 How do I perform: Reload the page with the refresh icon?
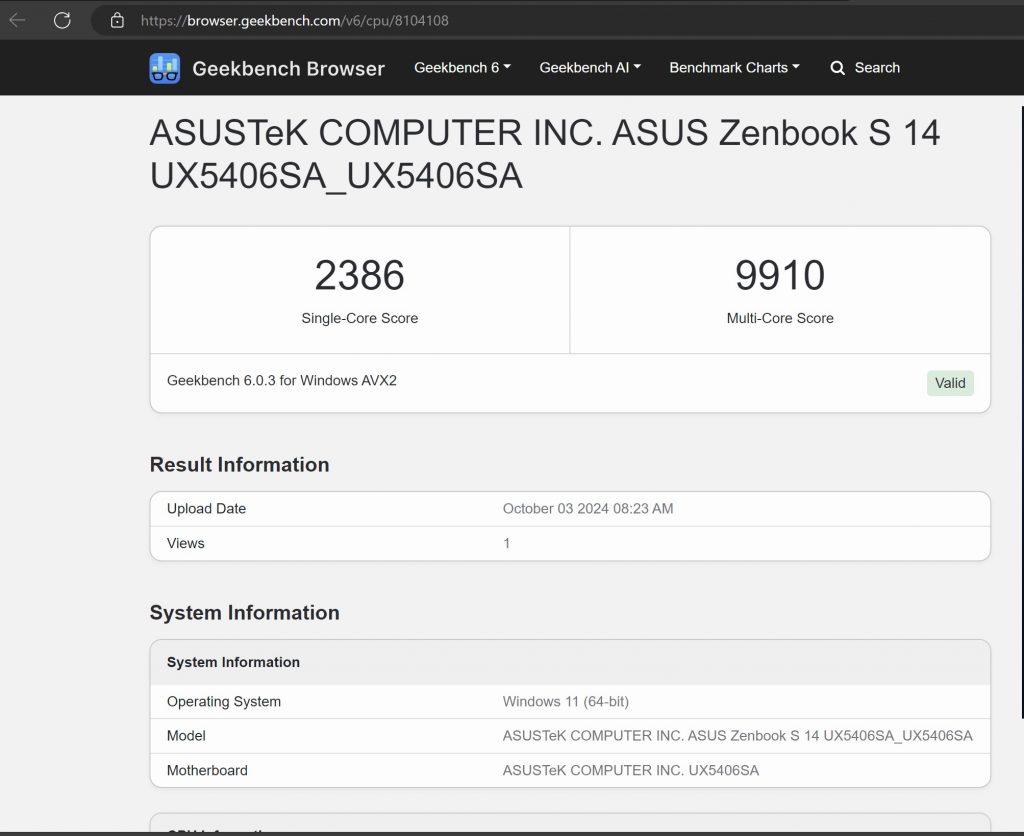pyautogui.click(x=62, y=20)
